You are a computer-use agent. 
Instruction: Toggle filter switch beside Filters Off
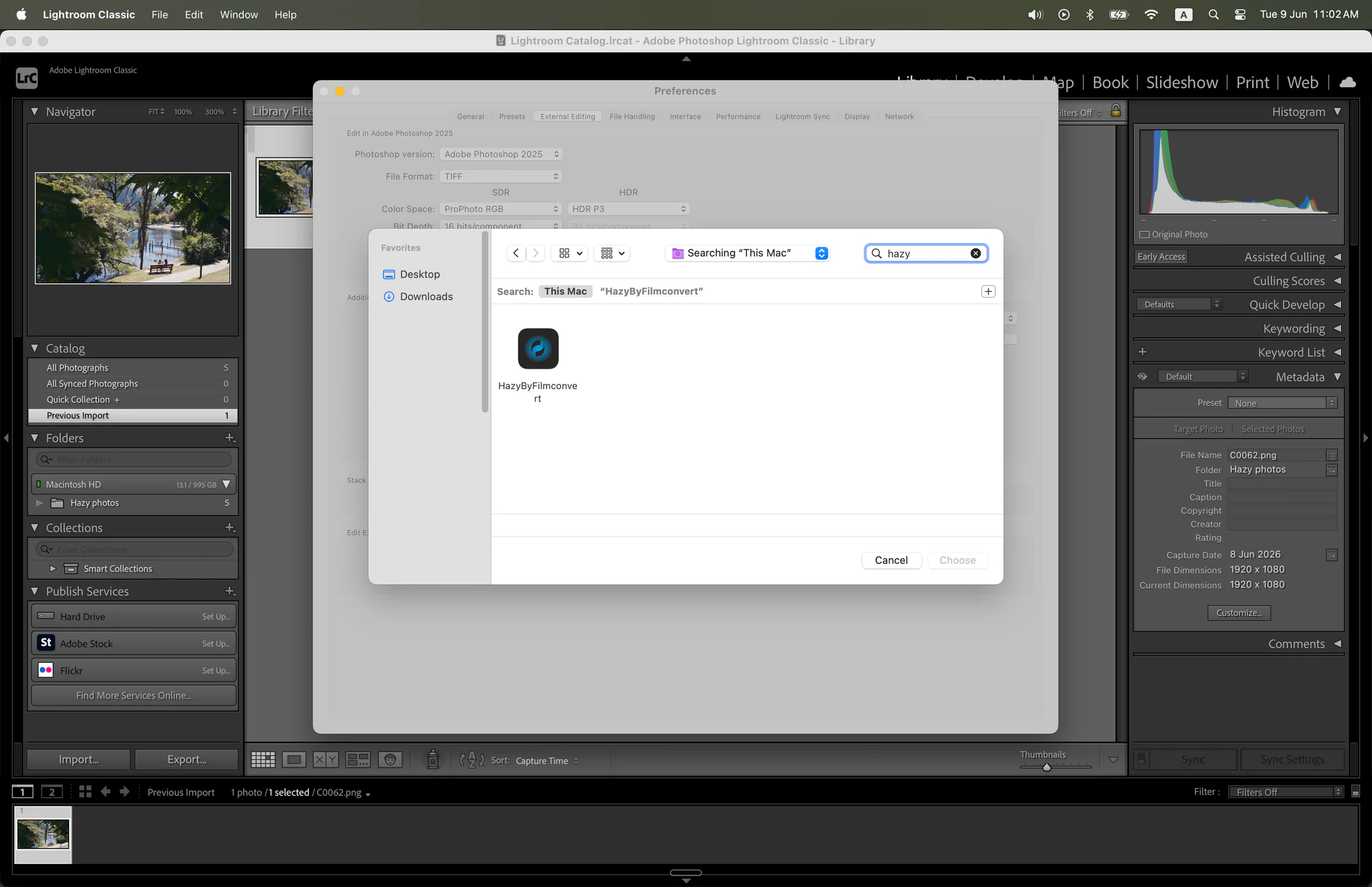tap(1355, 792)
